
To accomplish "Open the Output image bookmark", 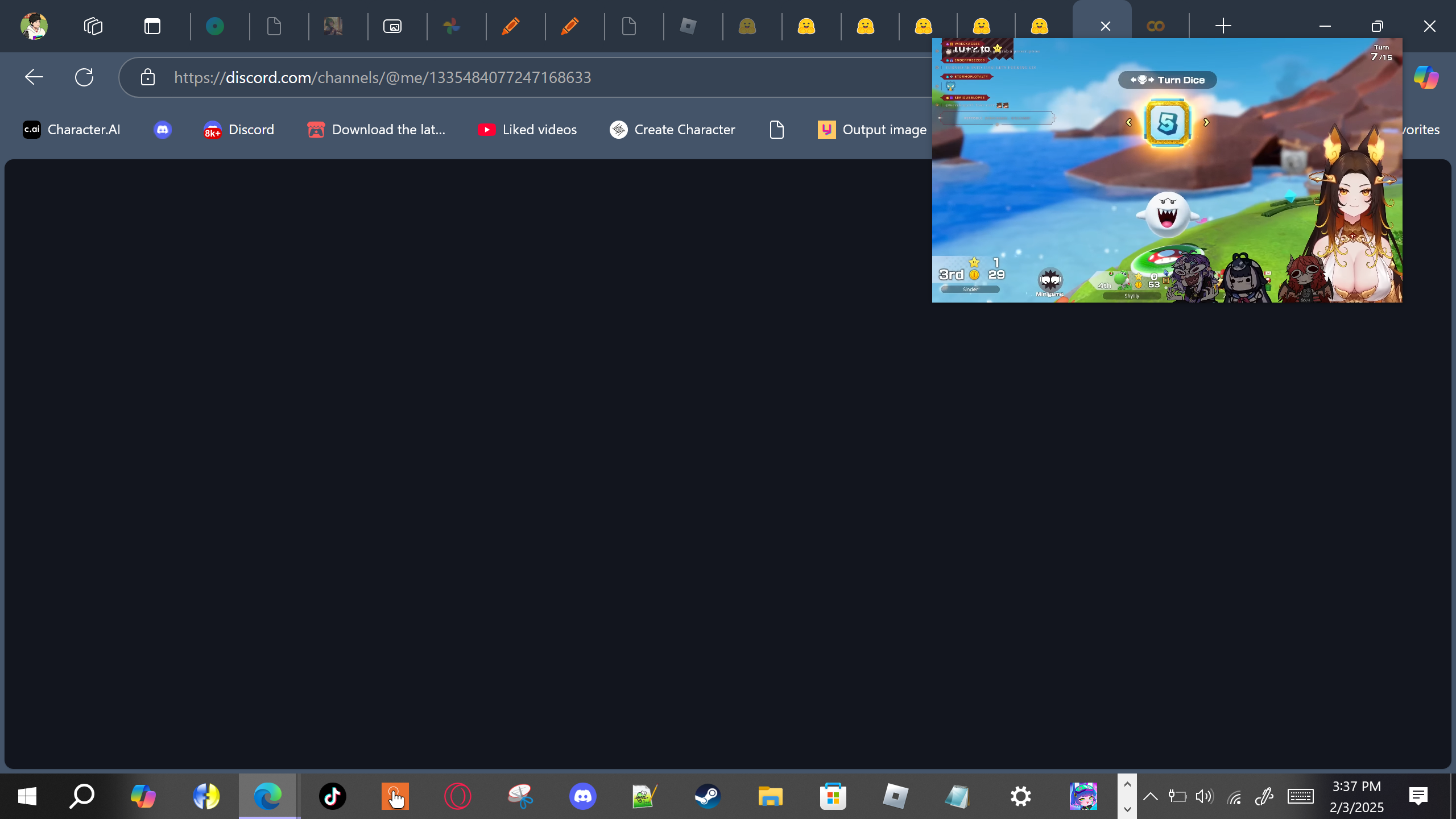I will click(872, 130).
